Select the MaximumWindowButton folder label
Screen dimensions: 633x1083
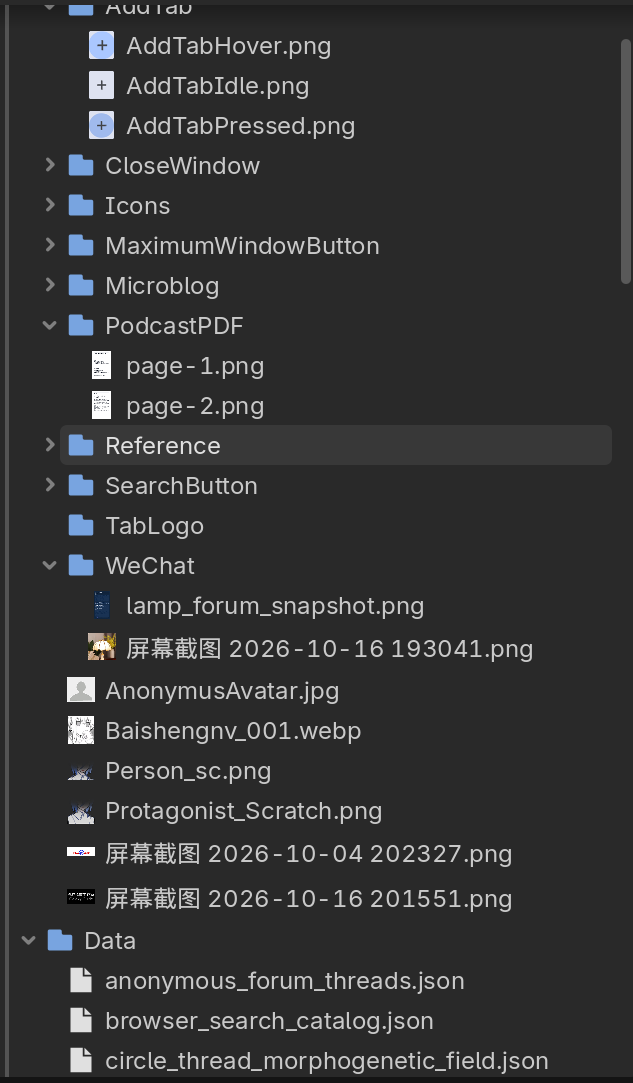(x=243, y=246)
